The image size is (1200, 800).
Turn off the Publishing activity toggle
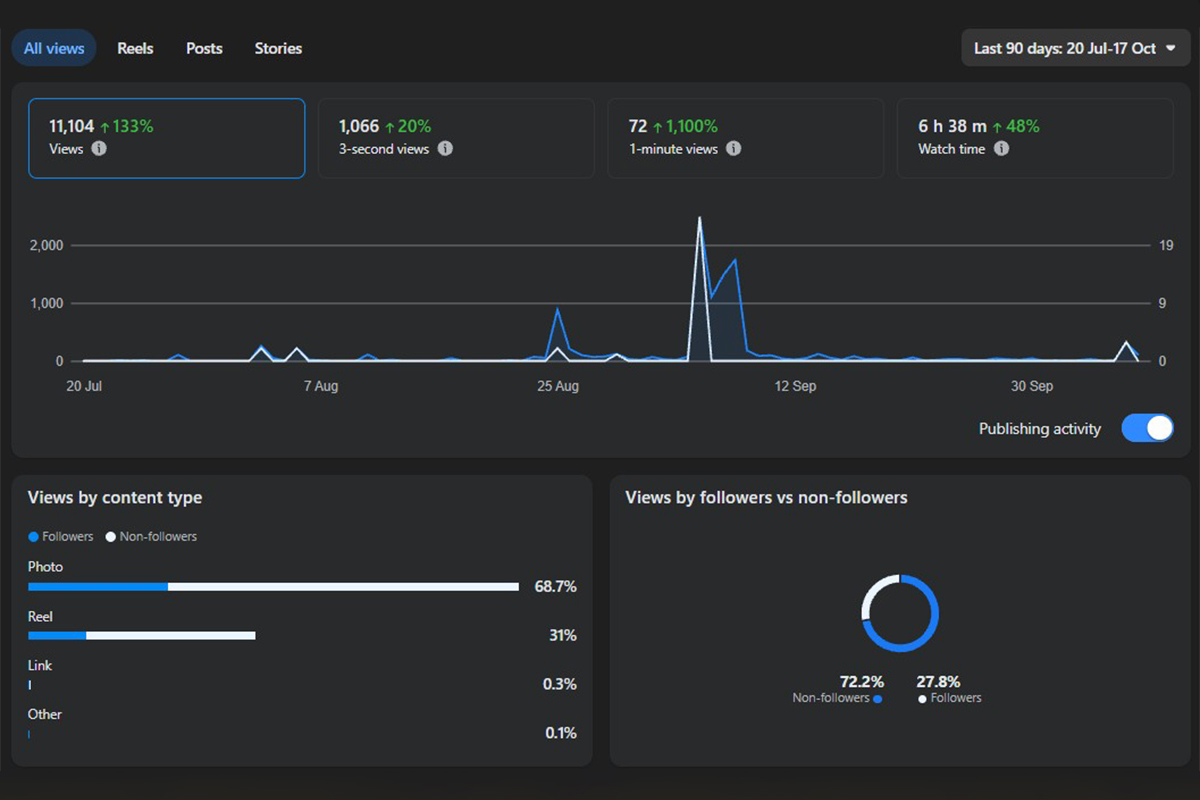coord(1147,428)
